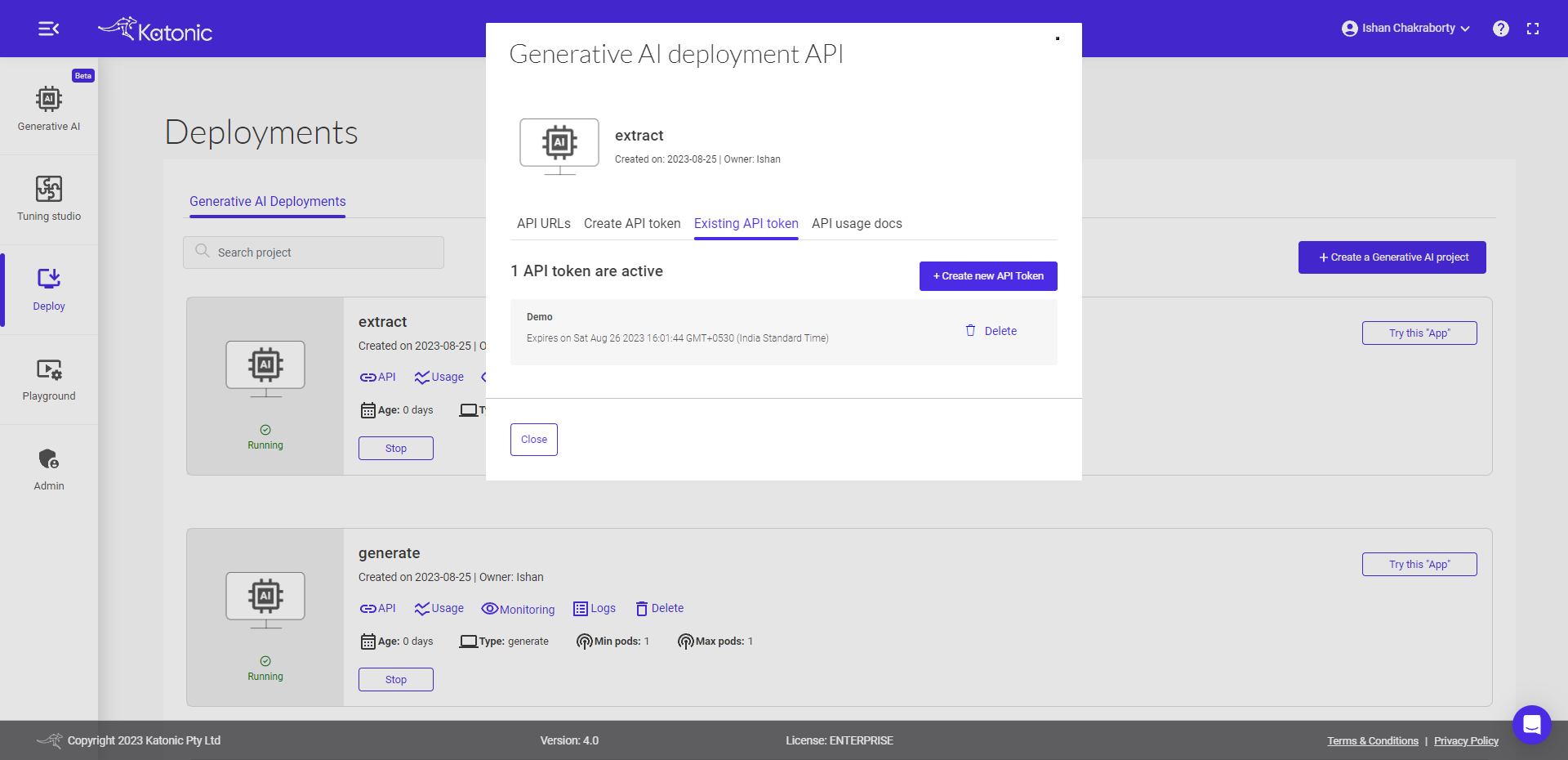Select Deploy in the sidebar
This screenshot has height=760, width=1568.
click(49, 289)
